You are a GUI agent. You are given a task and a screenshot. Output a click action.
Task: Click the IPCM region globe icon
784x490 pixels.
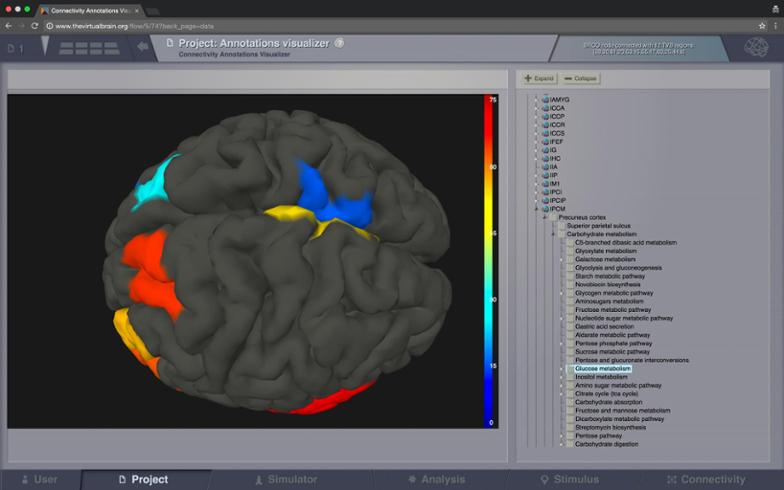click(545, 208)
